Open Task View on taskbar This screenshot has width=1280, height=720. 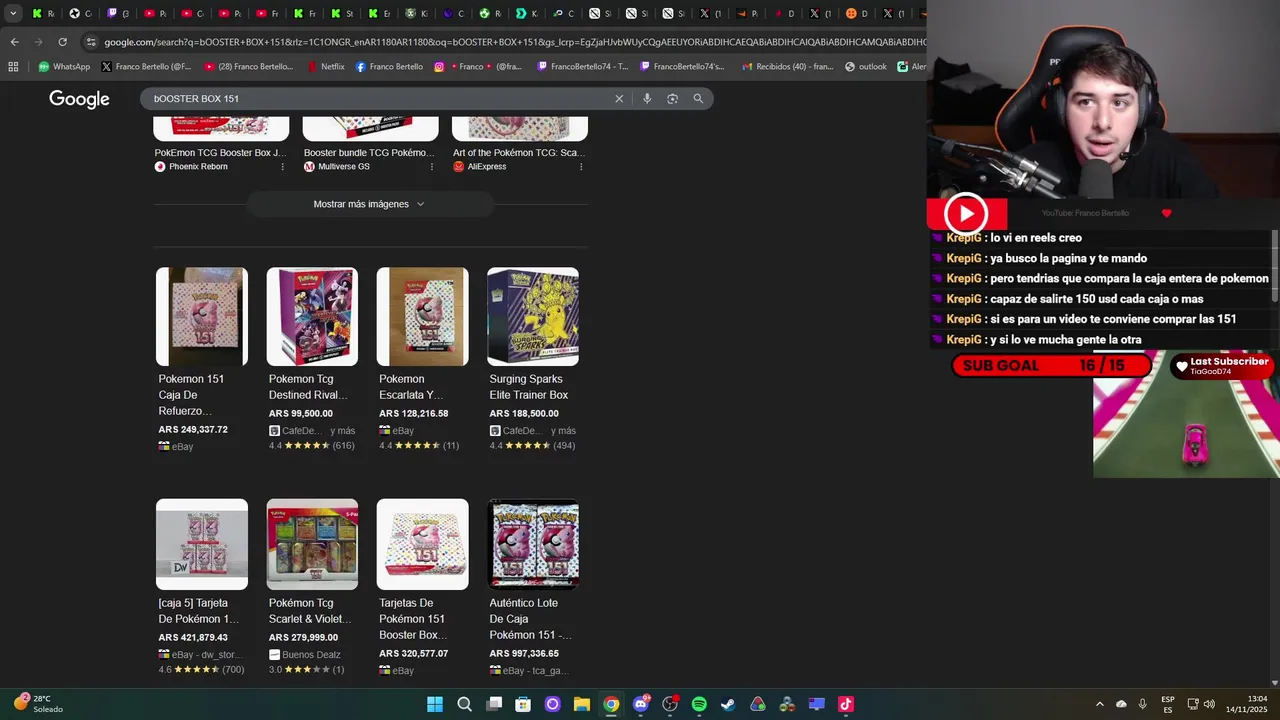pos(494,704)
